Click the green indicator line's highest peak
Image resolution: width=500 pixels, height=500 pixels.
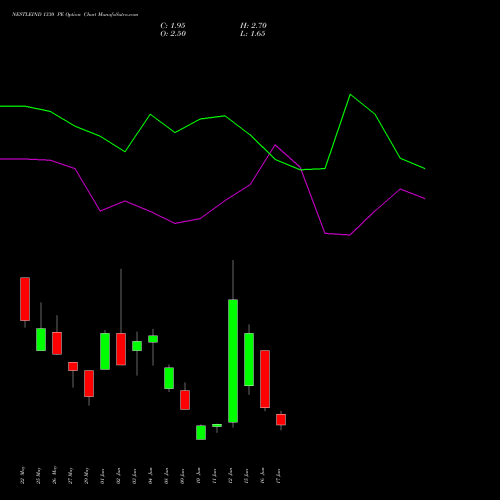click(350, 95)
